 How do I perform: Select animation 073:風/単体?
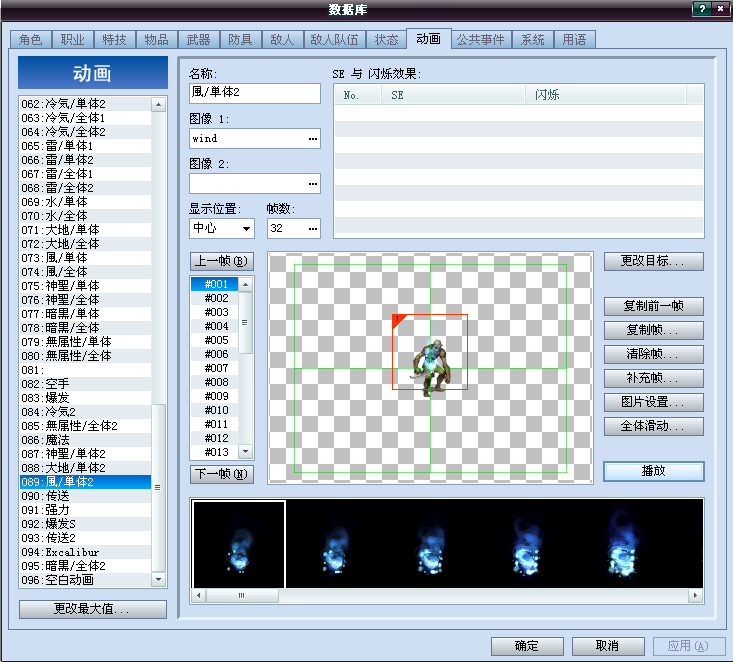86,258
